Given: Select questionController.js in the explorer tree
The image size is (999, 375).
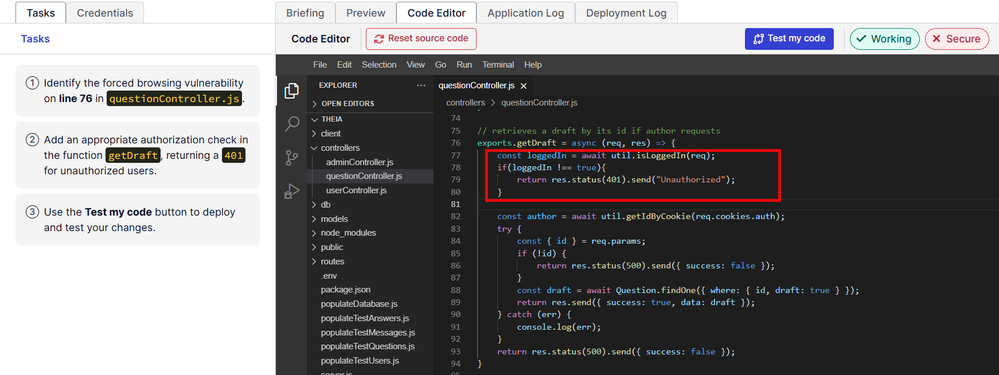Looking at the screenshot, I should pyautogui.click(x=363, y=176).
